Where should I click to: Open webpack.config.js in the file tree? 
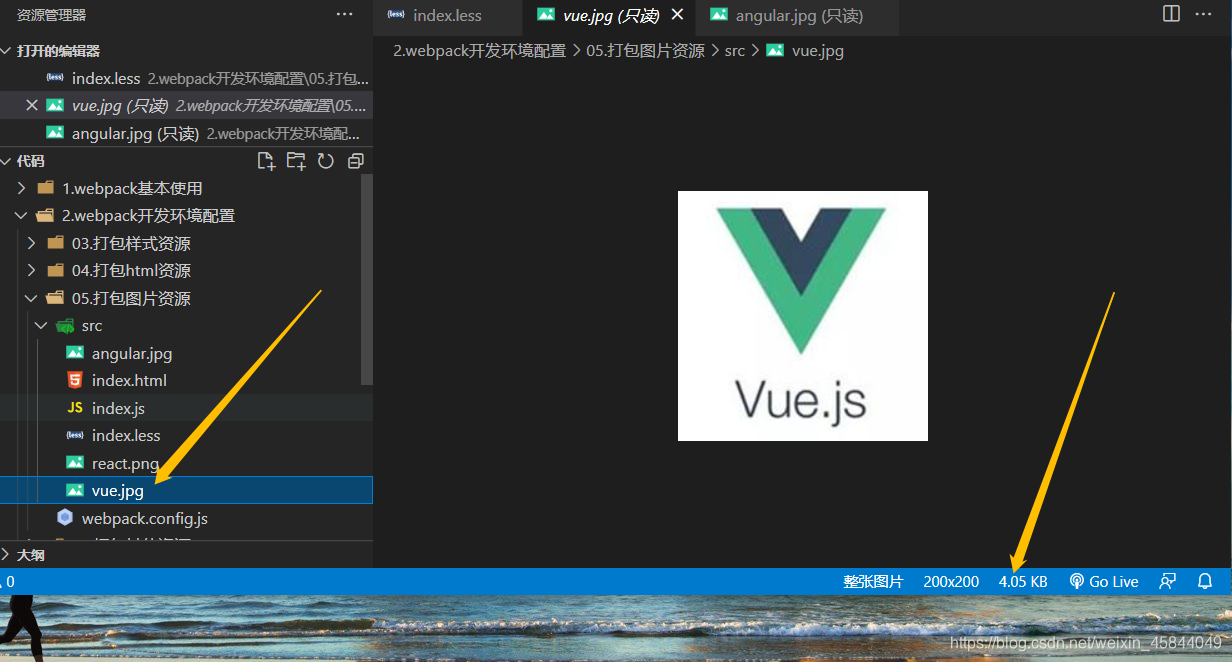click(x=180, y=518)
